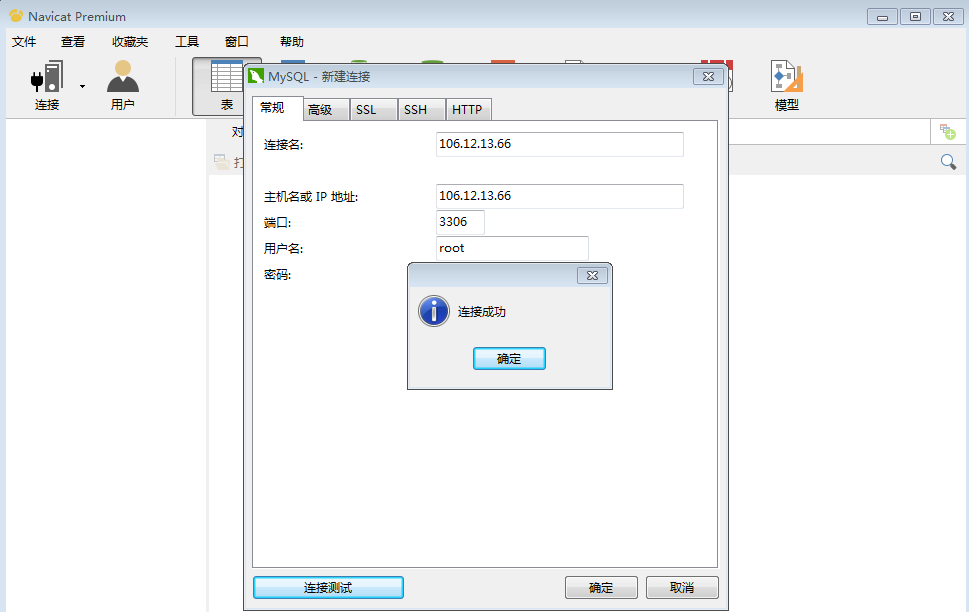Viewport: 969px width, 612px height.
Task: Click the magnifier search icon in main window
Action: [x=948, y=162]
